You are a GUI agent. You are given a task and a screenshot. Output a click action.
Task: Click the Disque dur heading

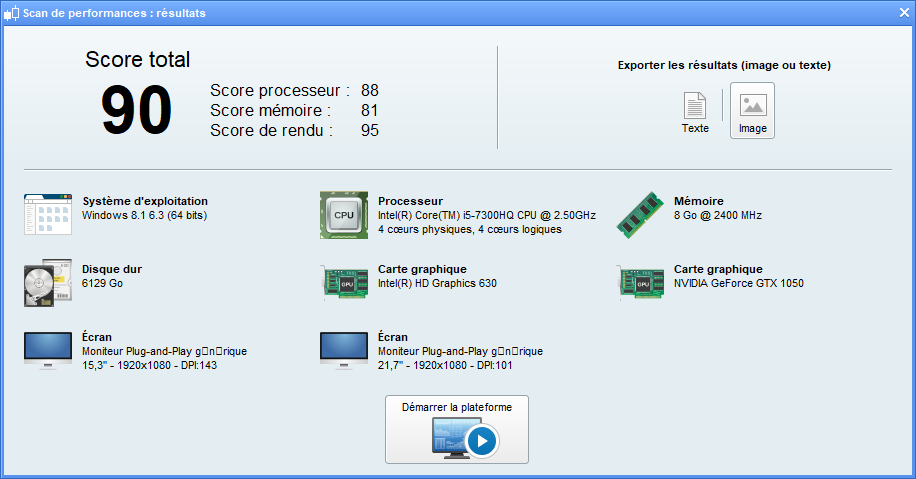(x=112, y=269)
